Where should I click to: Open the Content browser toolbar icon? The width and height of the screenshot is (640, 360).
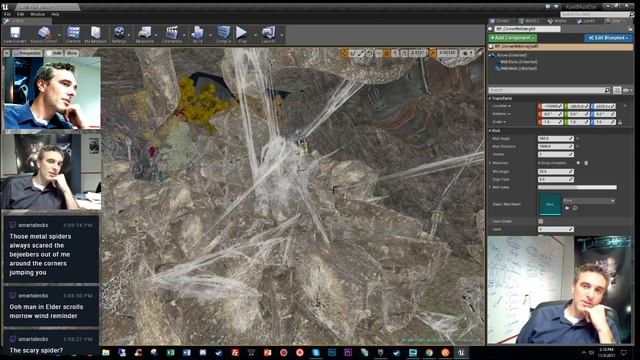73,34
